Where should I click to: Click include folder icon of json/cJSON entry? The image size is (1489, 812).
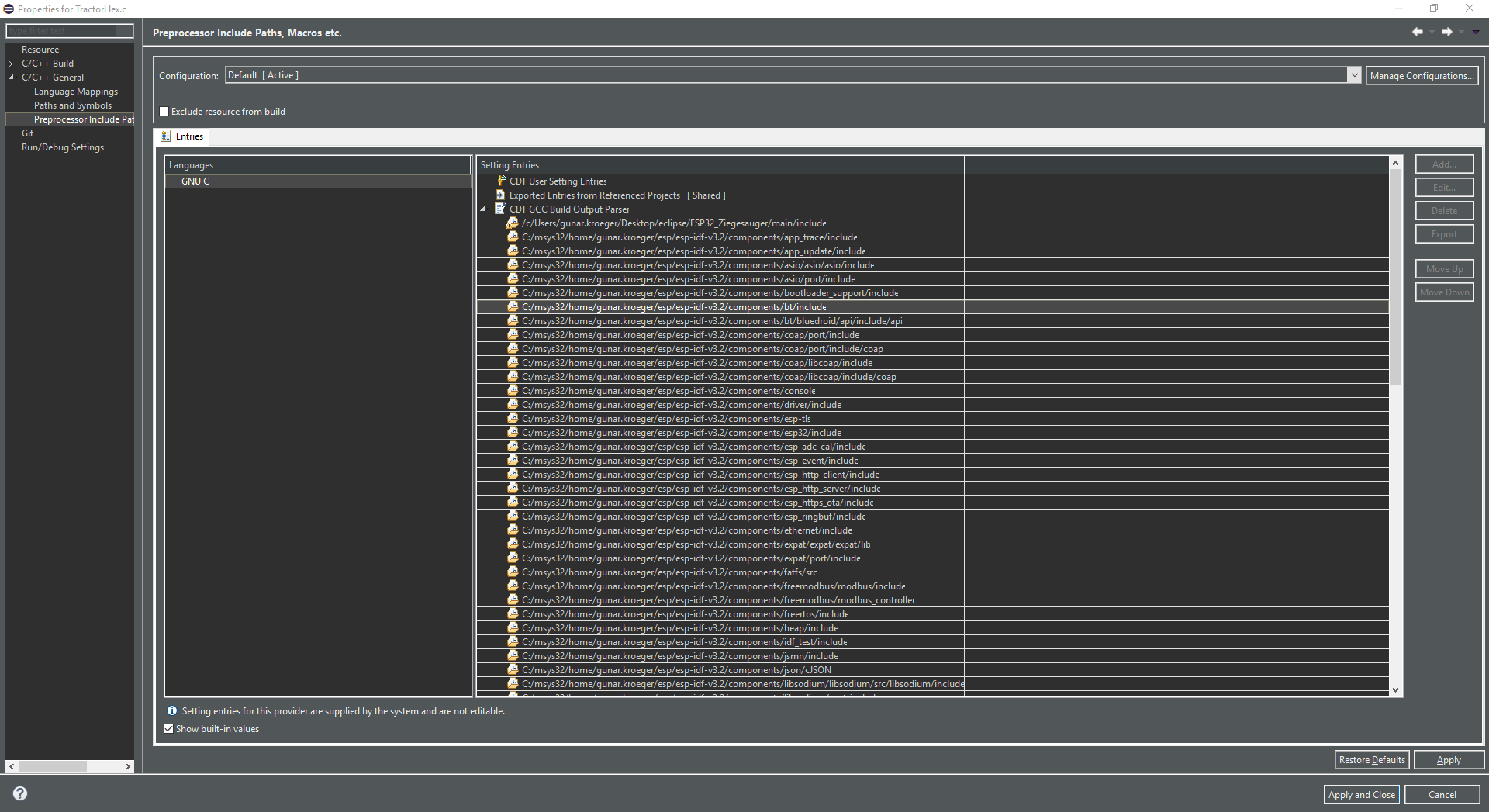tap(513, 669)
